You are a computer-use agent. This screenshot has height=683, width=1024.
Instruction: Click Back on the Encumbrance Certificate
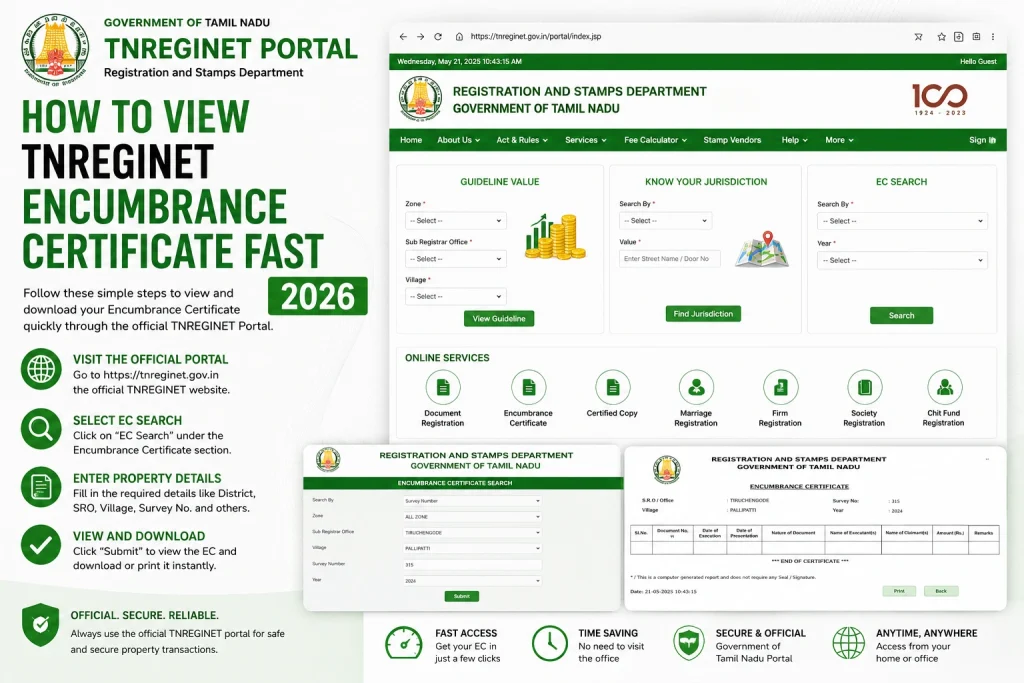point(941,591)
